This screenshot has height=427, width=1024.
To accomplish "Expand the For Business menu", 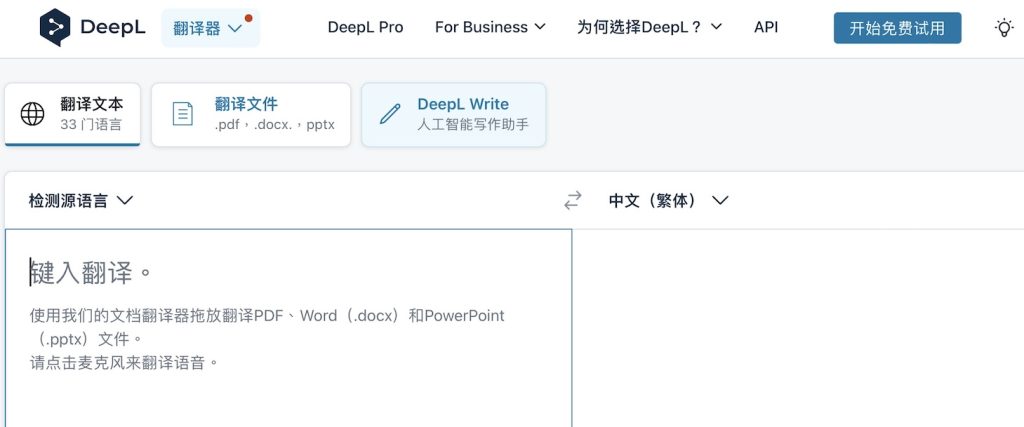I will point(490,27).
